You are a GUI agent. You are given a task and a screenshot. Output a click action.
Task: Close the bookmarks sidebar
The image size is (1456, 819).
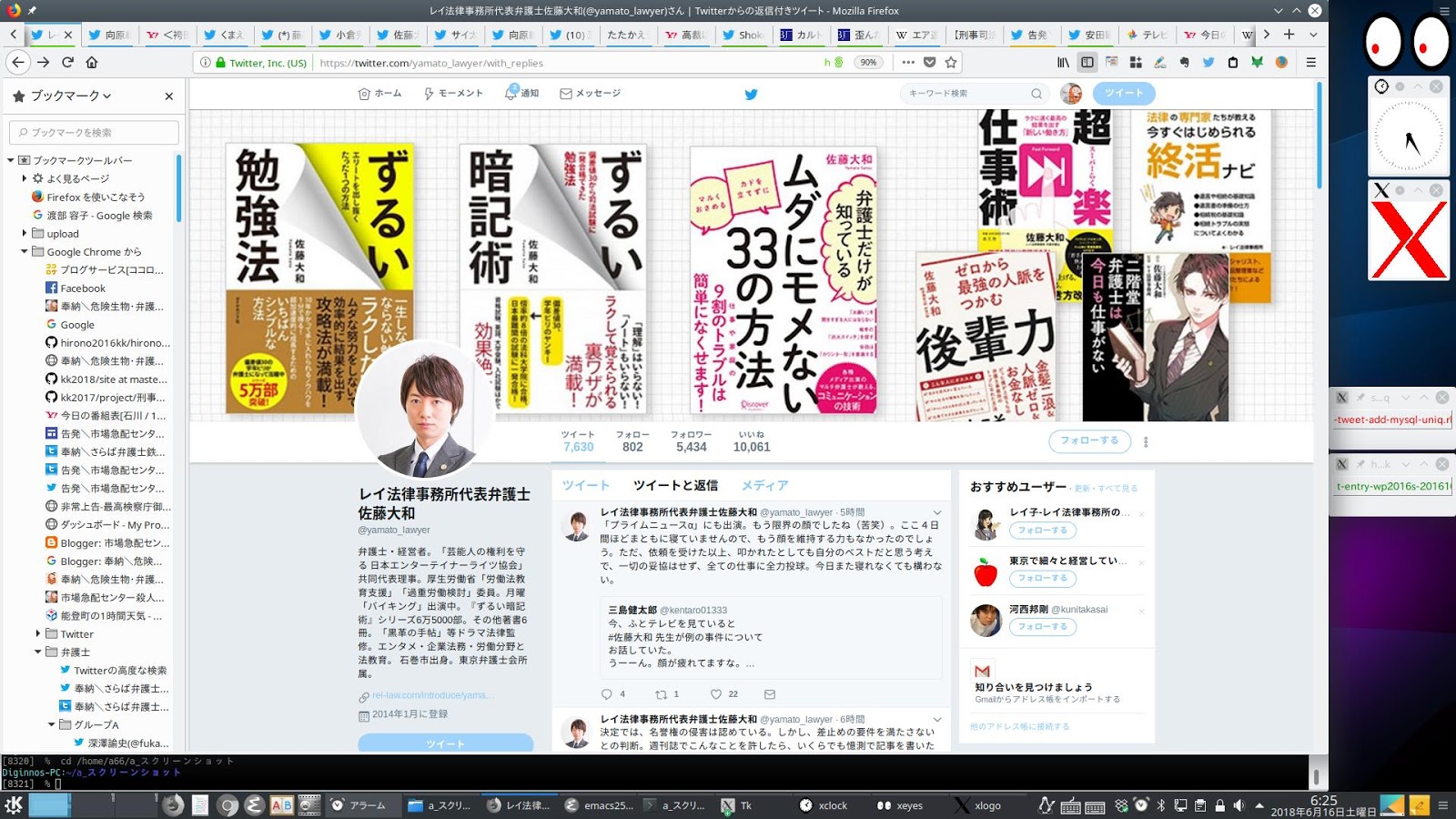(168, 96)
